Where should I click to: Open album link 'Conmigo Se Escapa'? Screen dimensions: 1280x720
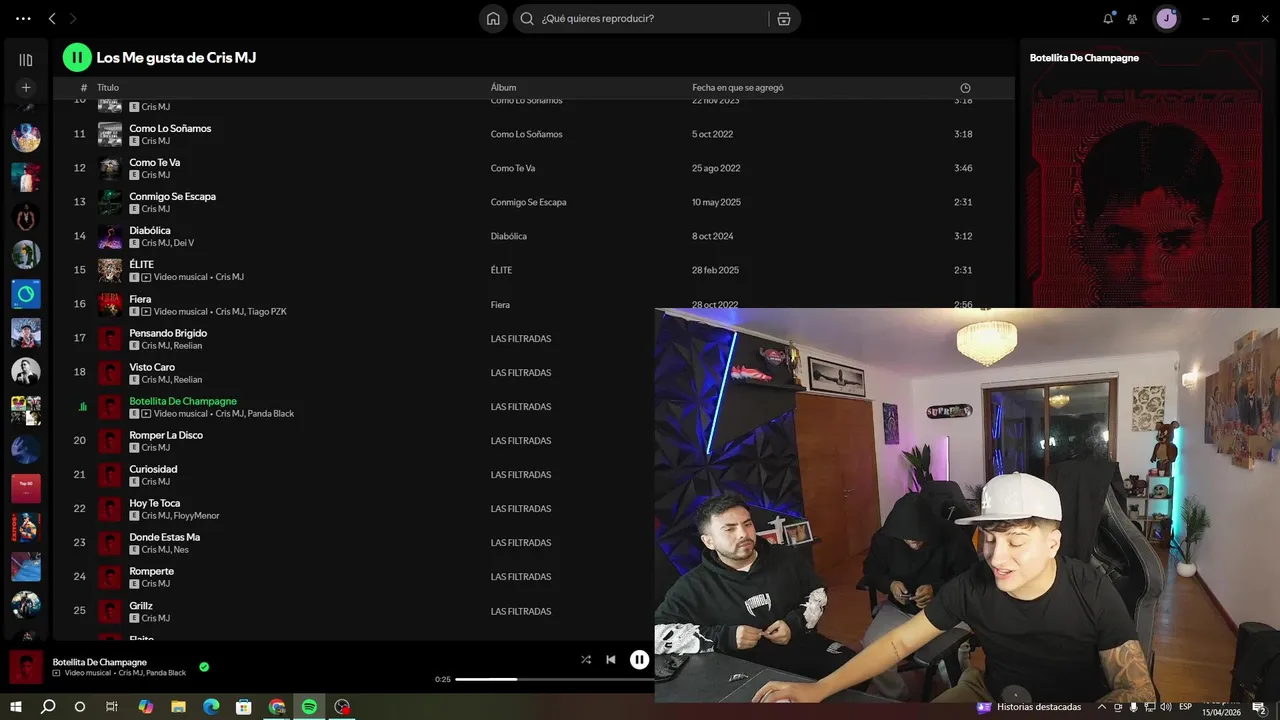click(528, 202)
